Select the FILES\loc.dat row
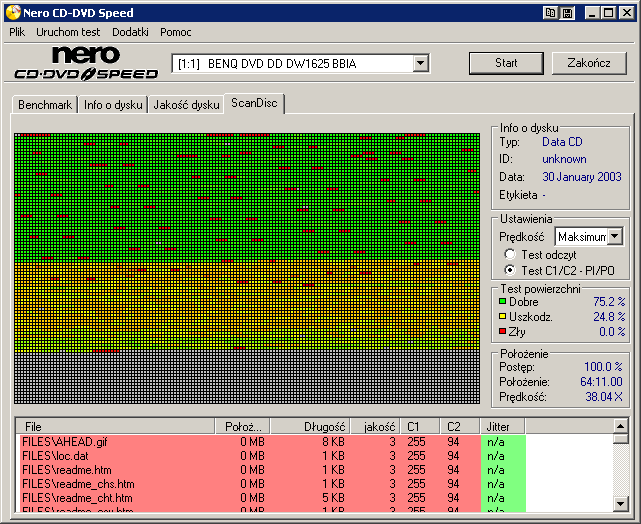 (273, 456)
